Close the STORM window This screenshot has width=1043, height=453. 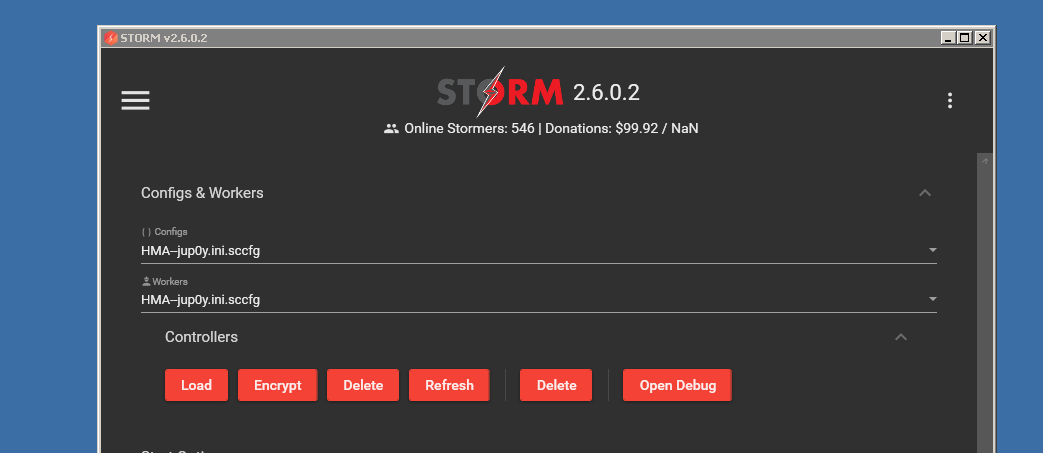click(982, 38)
